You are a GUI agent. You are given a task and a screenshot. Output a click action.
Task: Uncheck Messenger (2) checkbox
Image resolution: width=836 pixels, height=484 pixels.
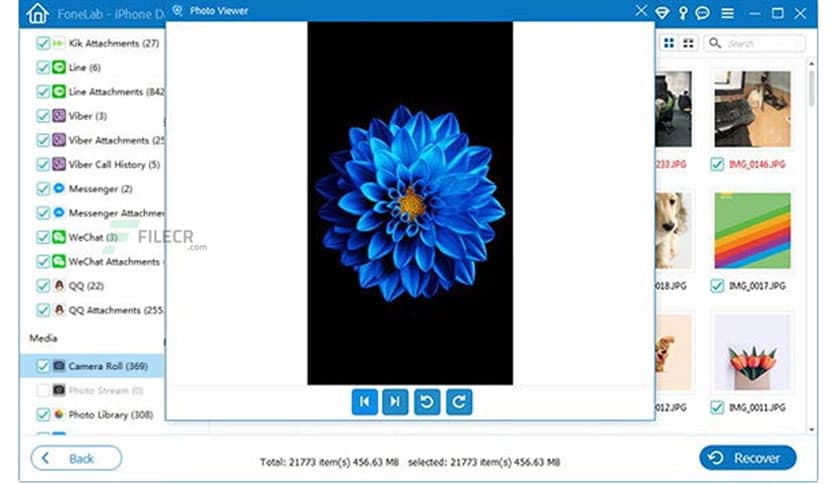coord(43,189)
